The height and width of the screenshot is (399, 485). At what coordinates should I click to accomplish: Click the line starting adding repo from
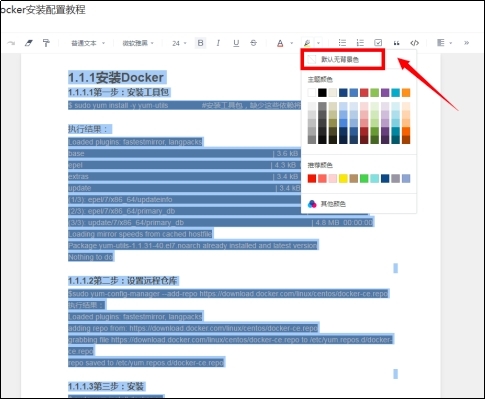(193, 328)
